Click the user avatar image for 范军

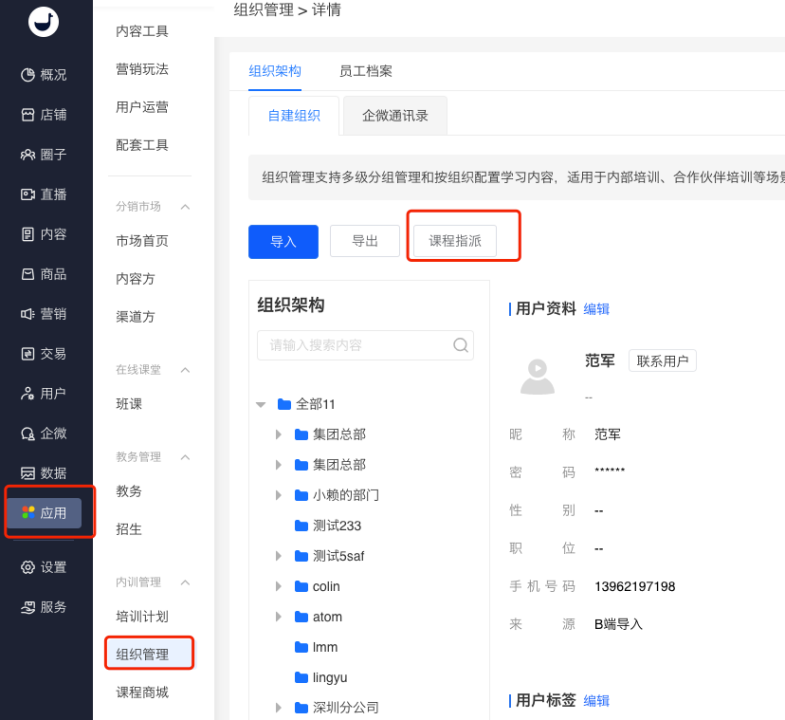[x=538, y=374]
